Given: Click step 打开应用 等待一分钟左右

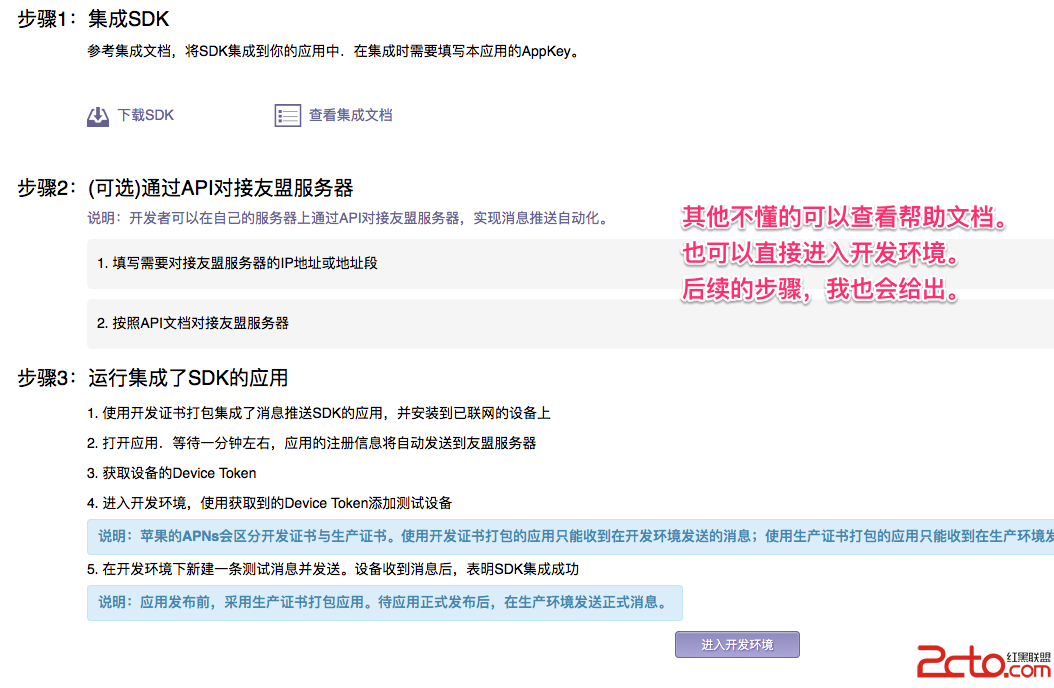Looking at the screenshot, I should point(311,443).
